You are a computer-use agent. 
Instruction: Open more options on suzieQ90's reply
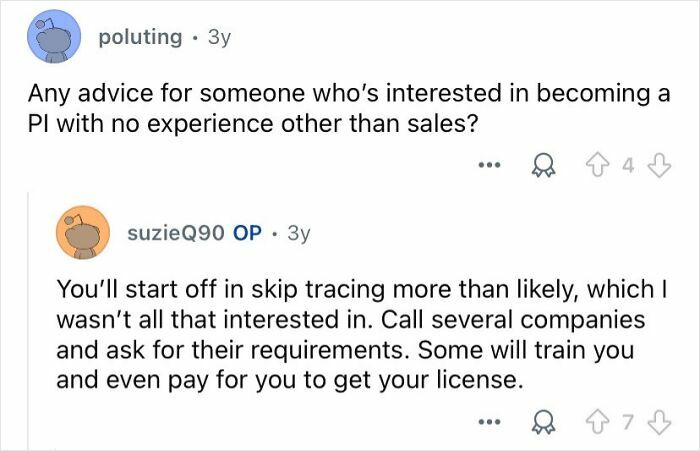pos(489,422)
